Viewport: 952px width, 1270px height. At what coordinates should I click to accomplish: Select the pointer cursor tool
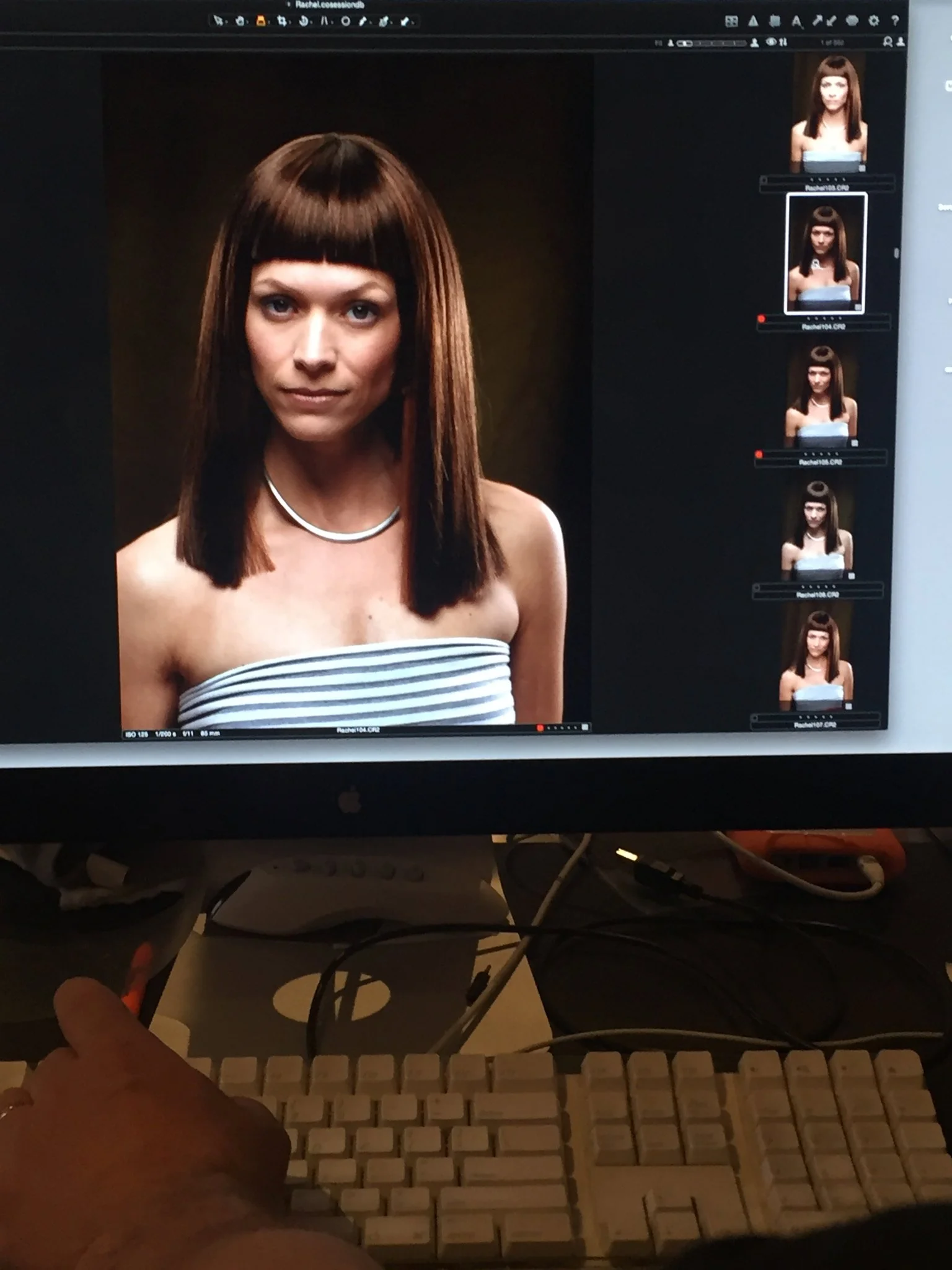pyautogui.click(x=218, y=20)
